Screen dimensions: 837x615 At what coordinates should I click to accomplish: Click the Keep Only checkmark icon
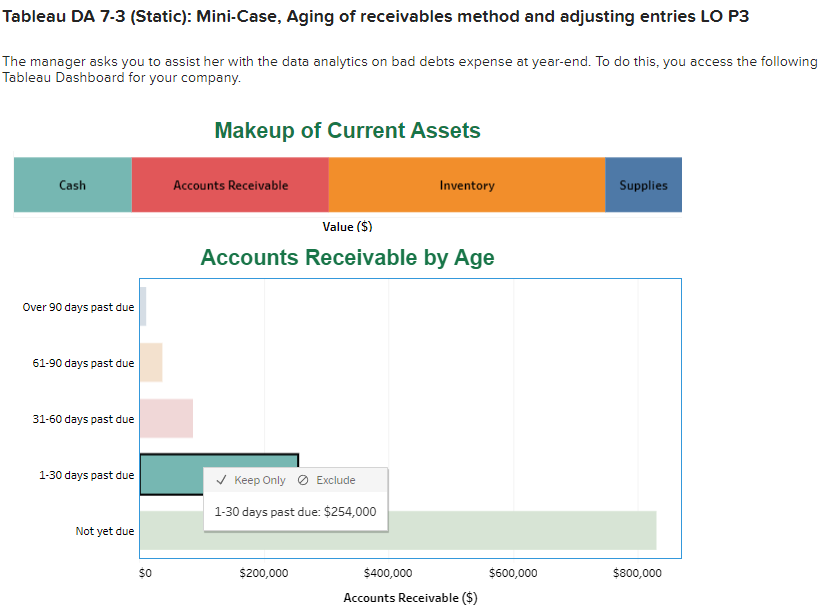click(x=222, y=480)
